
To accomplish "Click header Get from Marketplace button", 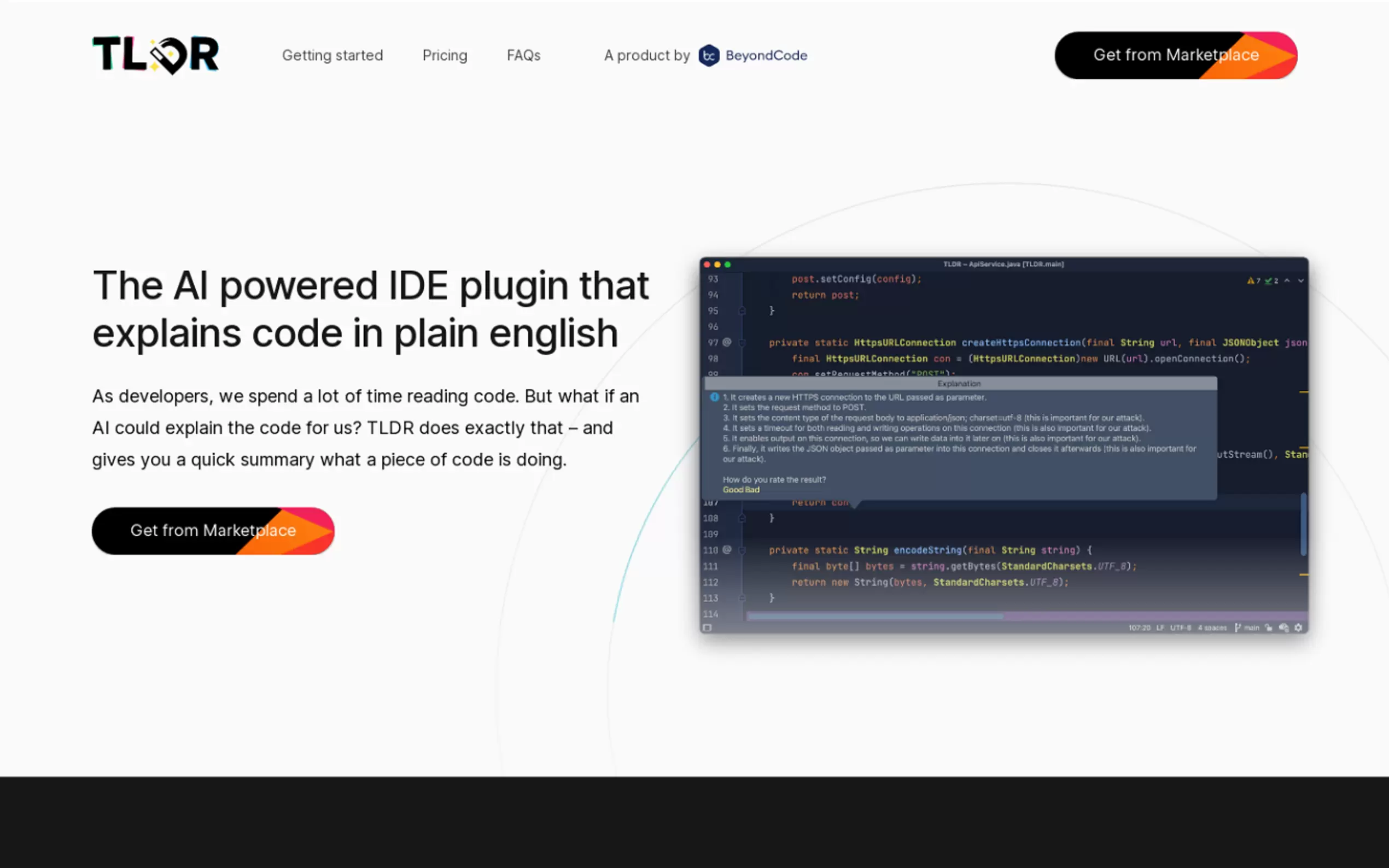I will point(1175,55).
